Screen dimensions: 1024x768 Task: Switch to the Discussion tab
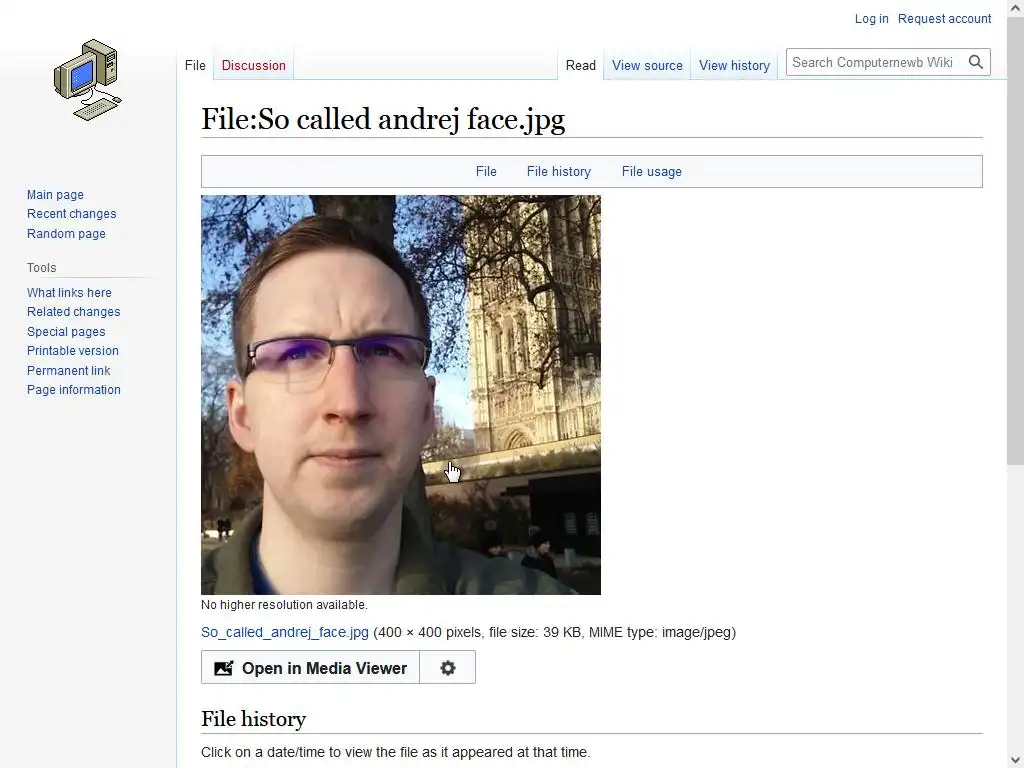253,65
